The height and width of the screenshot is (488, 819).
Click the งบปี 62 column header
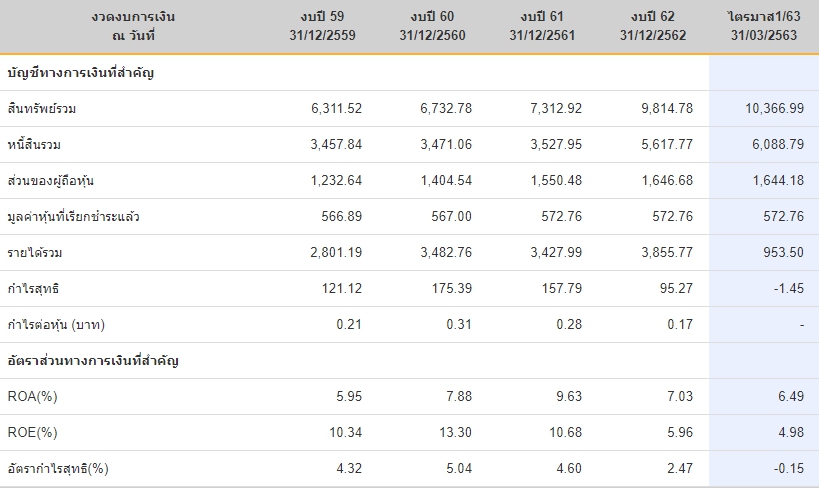657,26
